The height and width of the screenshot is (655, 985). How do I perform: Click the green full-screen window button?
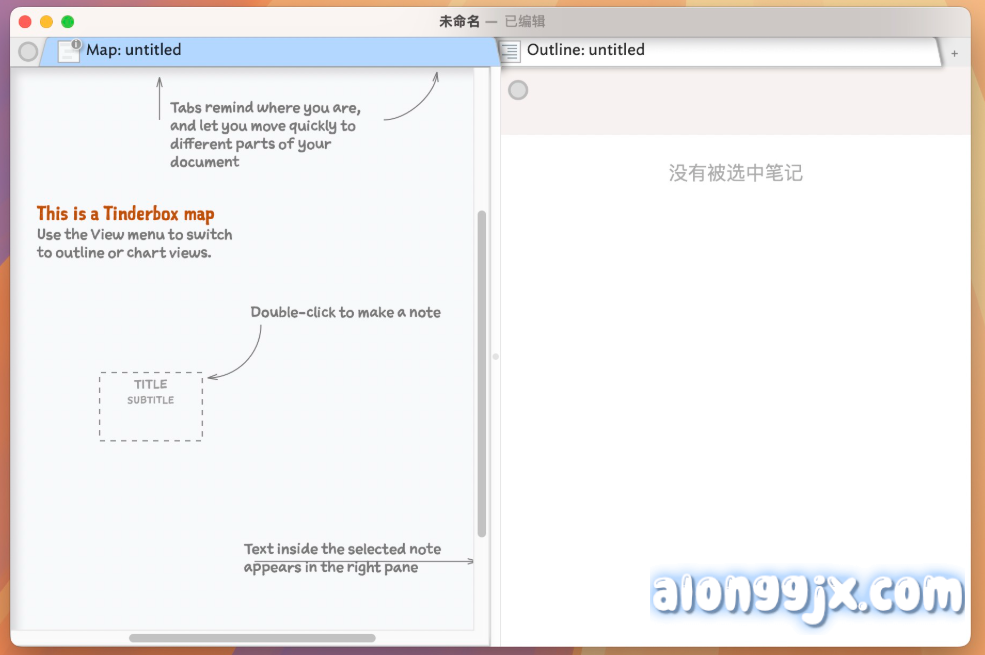point(68,21)
